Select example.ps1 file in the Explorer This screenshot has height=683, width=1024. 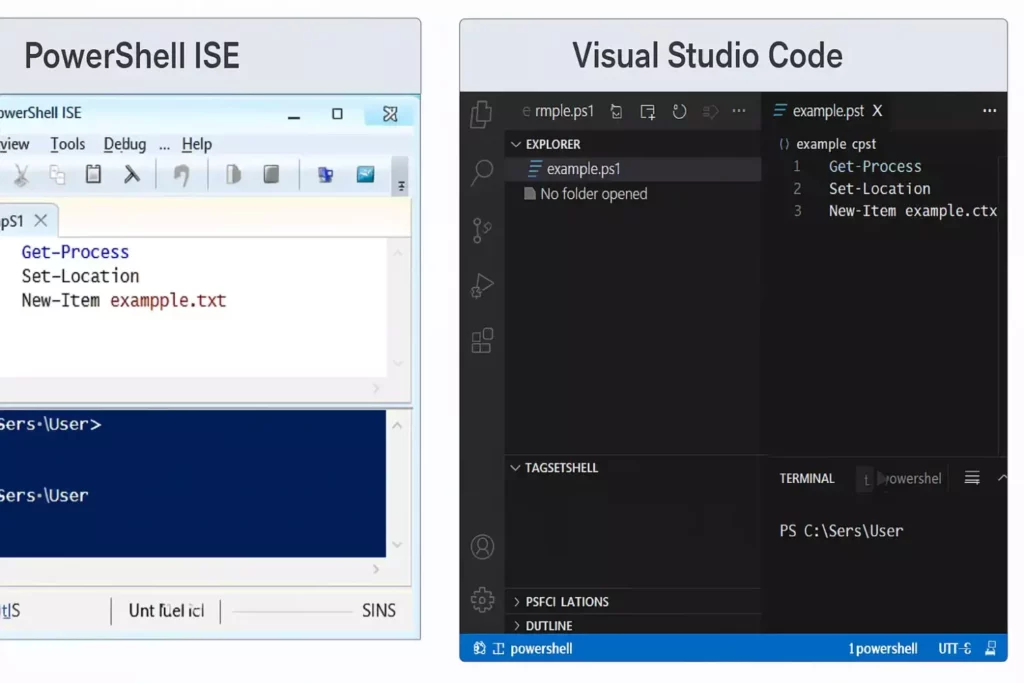[x=633, y=169]
